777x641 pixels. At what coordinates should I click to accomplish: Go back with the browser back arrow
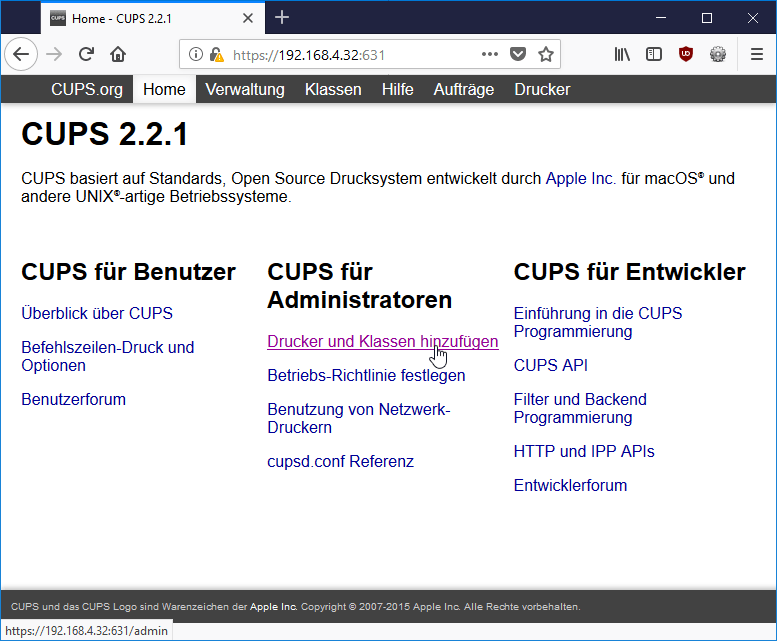[21, 54]
